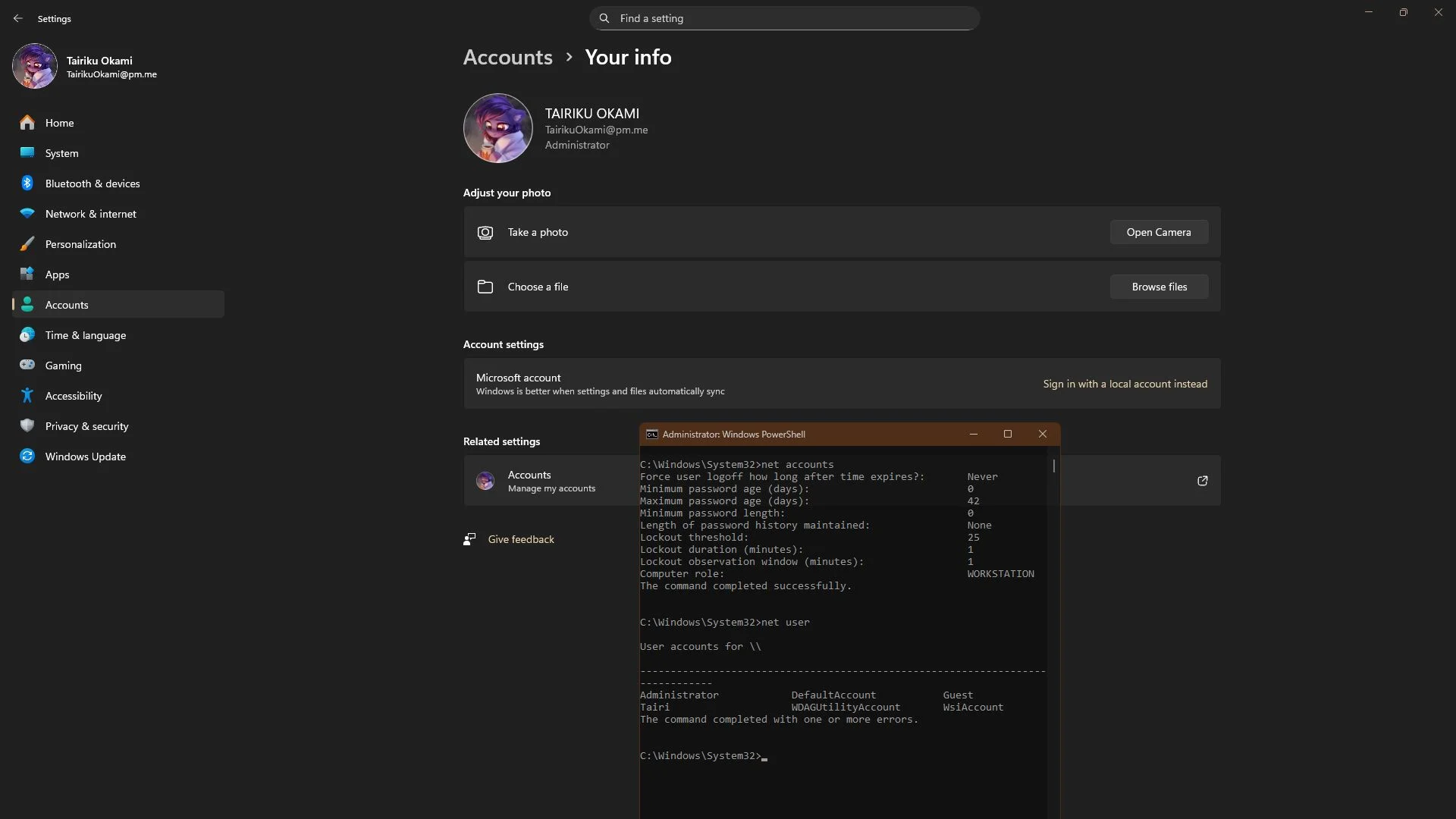The width and height of the screenshot is (1456, 819).
Task: Click the small avatar icon in Related settings
Action: [x=485, y=481]
